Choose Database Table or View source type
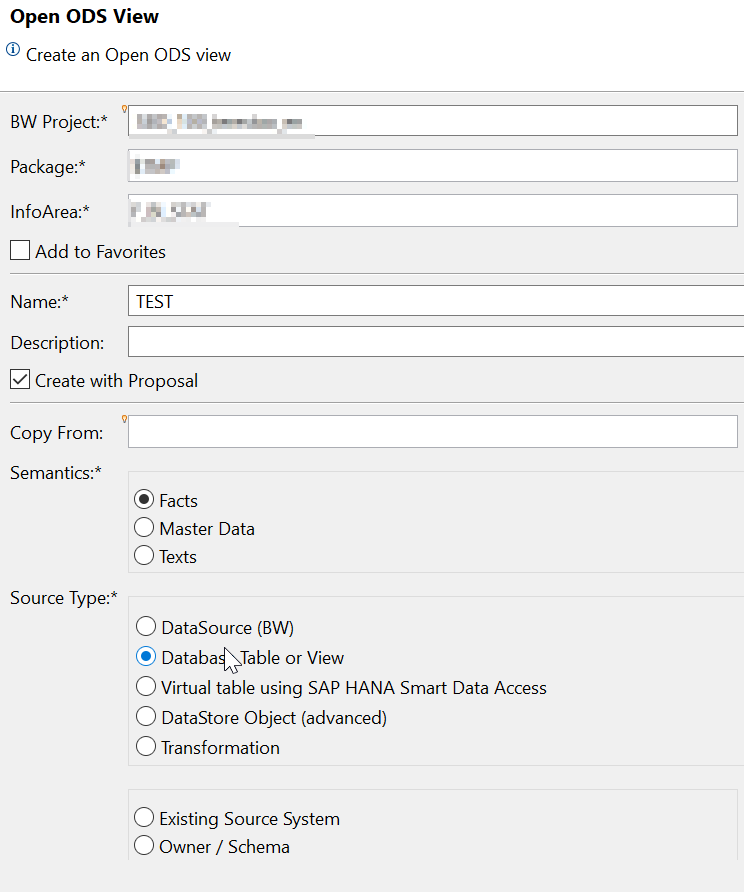The image size is (744, 892). click(146, 655)
